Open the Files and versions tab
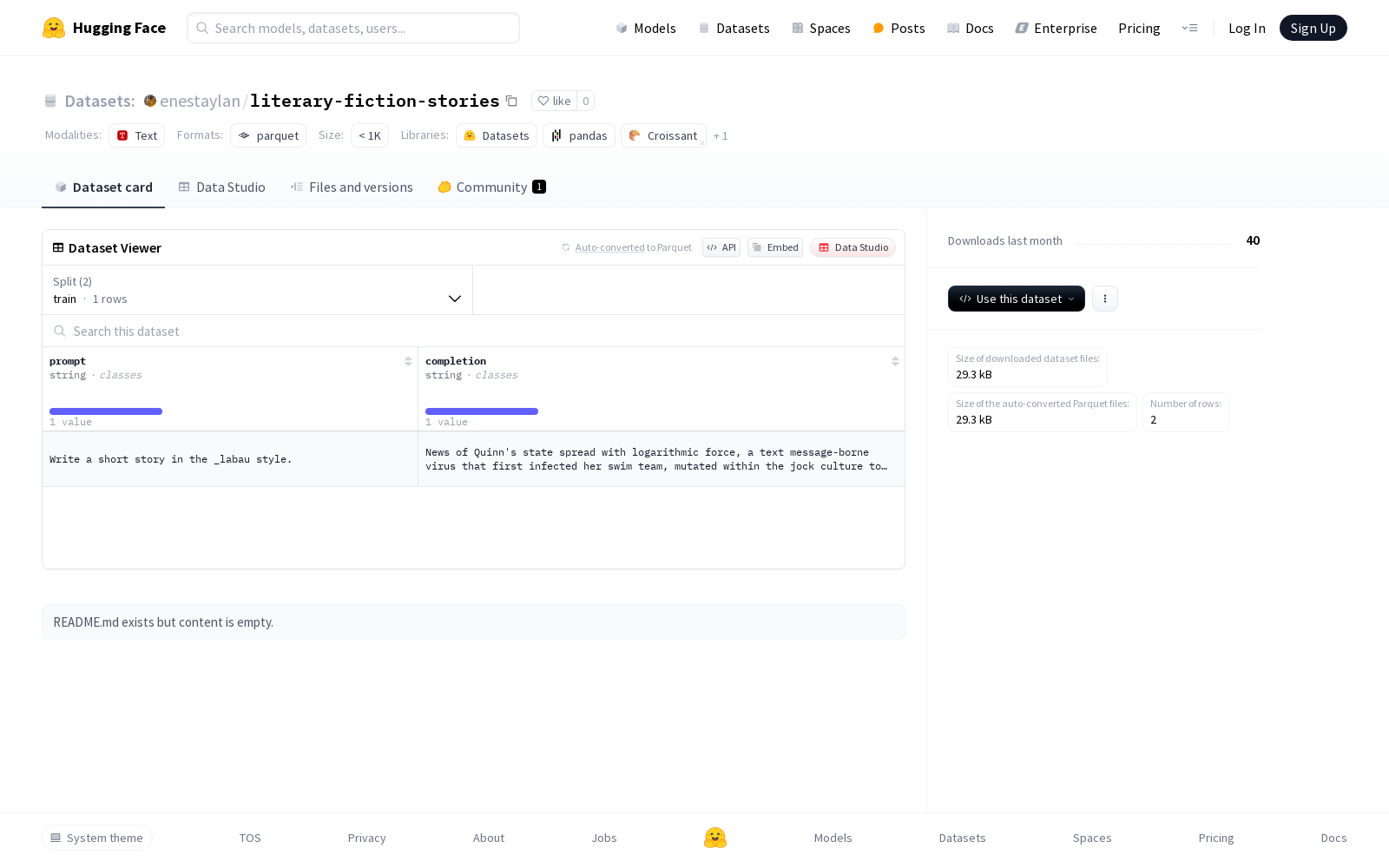Image resolution: width=1389 pixels, height=868 pixels. pyautogui.click(x=352, y=187)
